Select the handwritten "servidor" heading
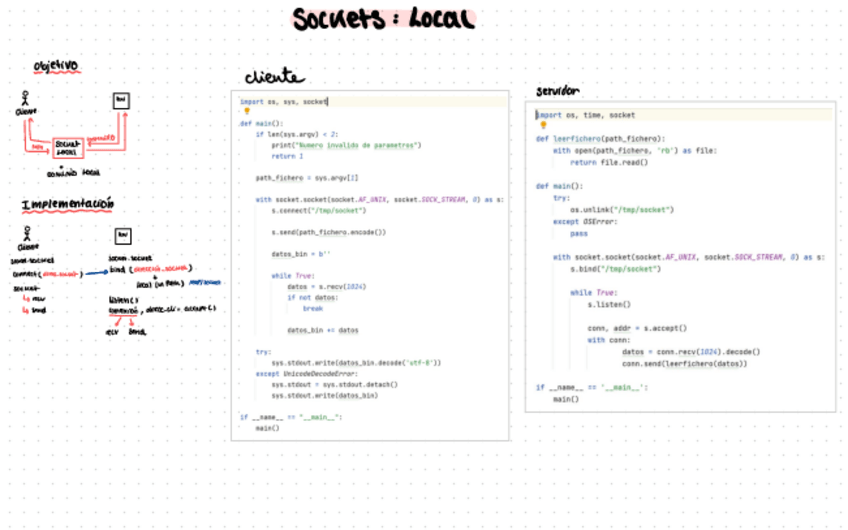This screenshot has height=530, width=848. (557, 90)
